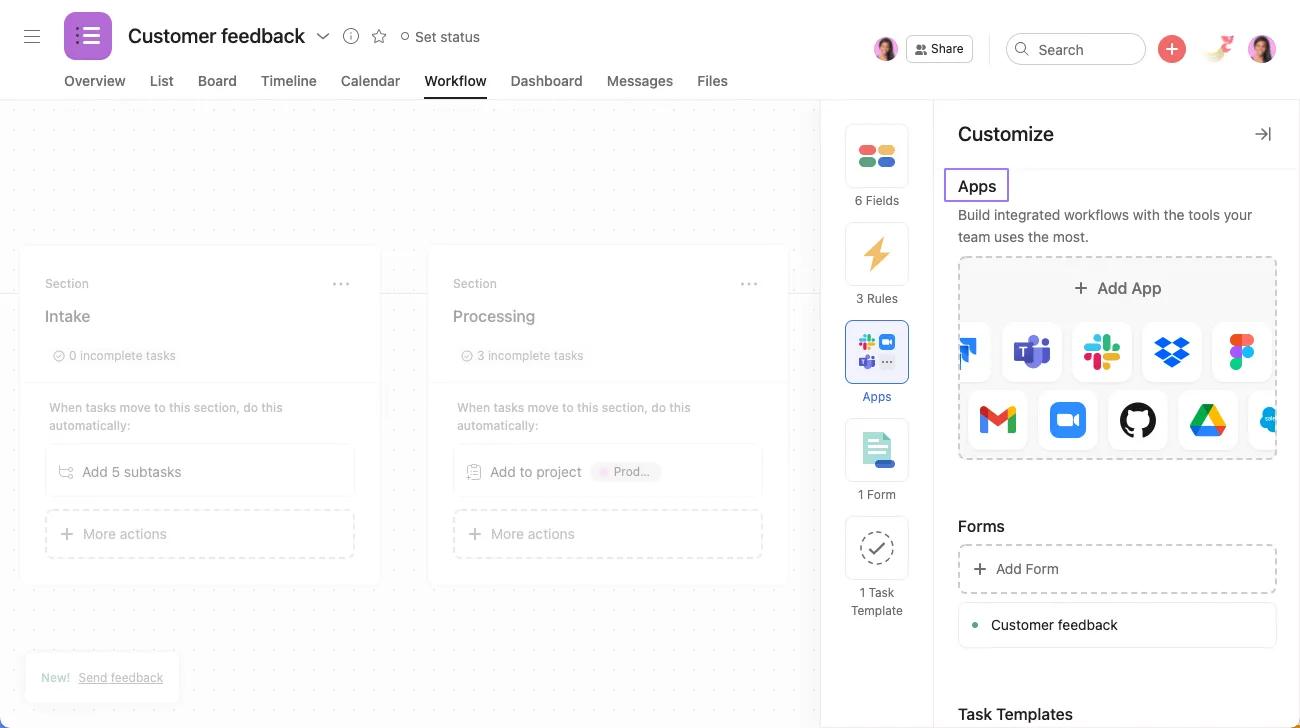This screenshot has width=1300, height=728.
Task: Star the Customer feedback project
Action: 379,36
